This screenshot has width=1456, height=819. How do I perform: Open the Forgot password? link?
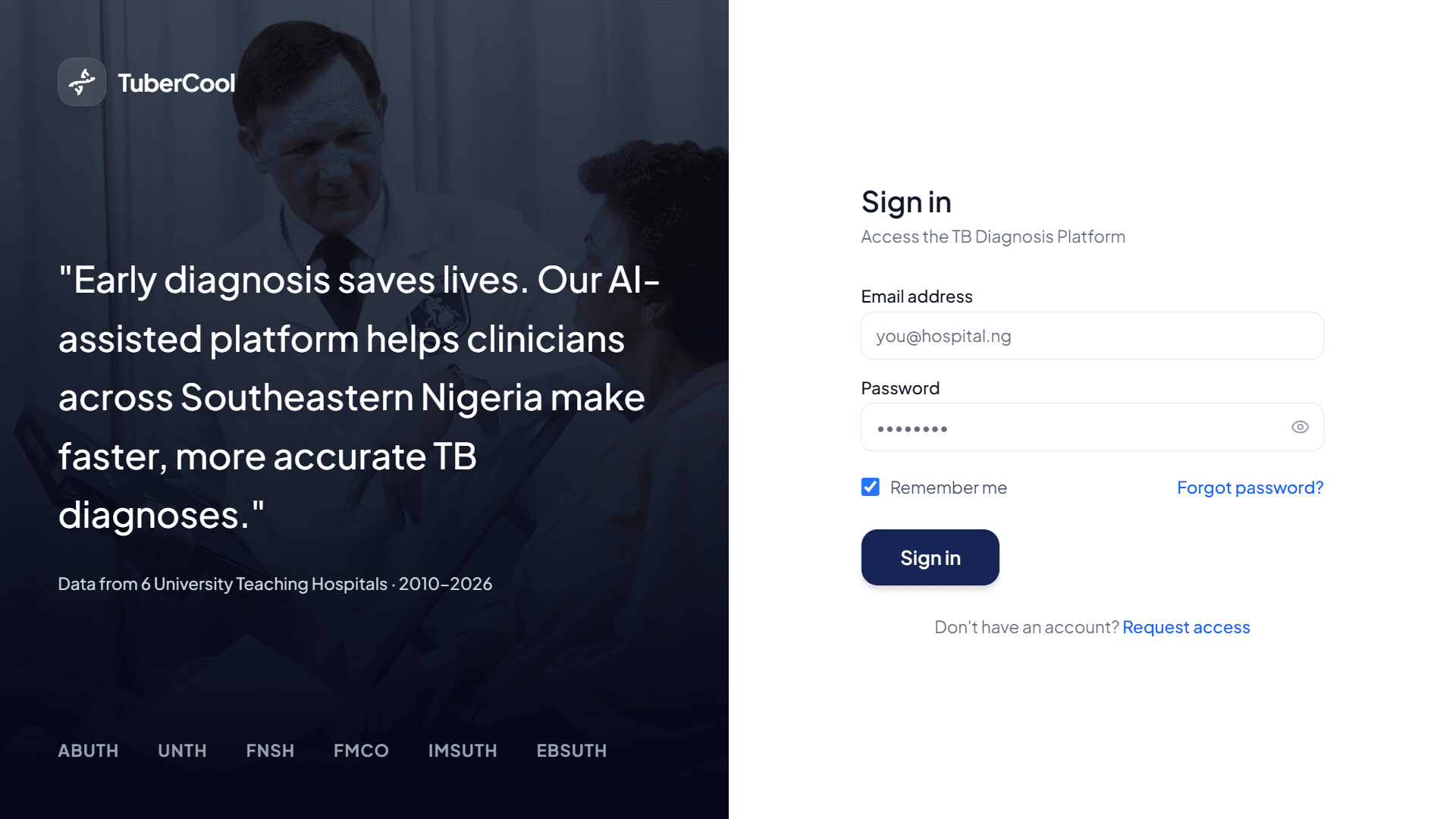tap(1250, 488)
